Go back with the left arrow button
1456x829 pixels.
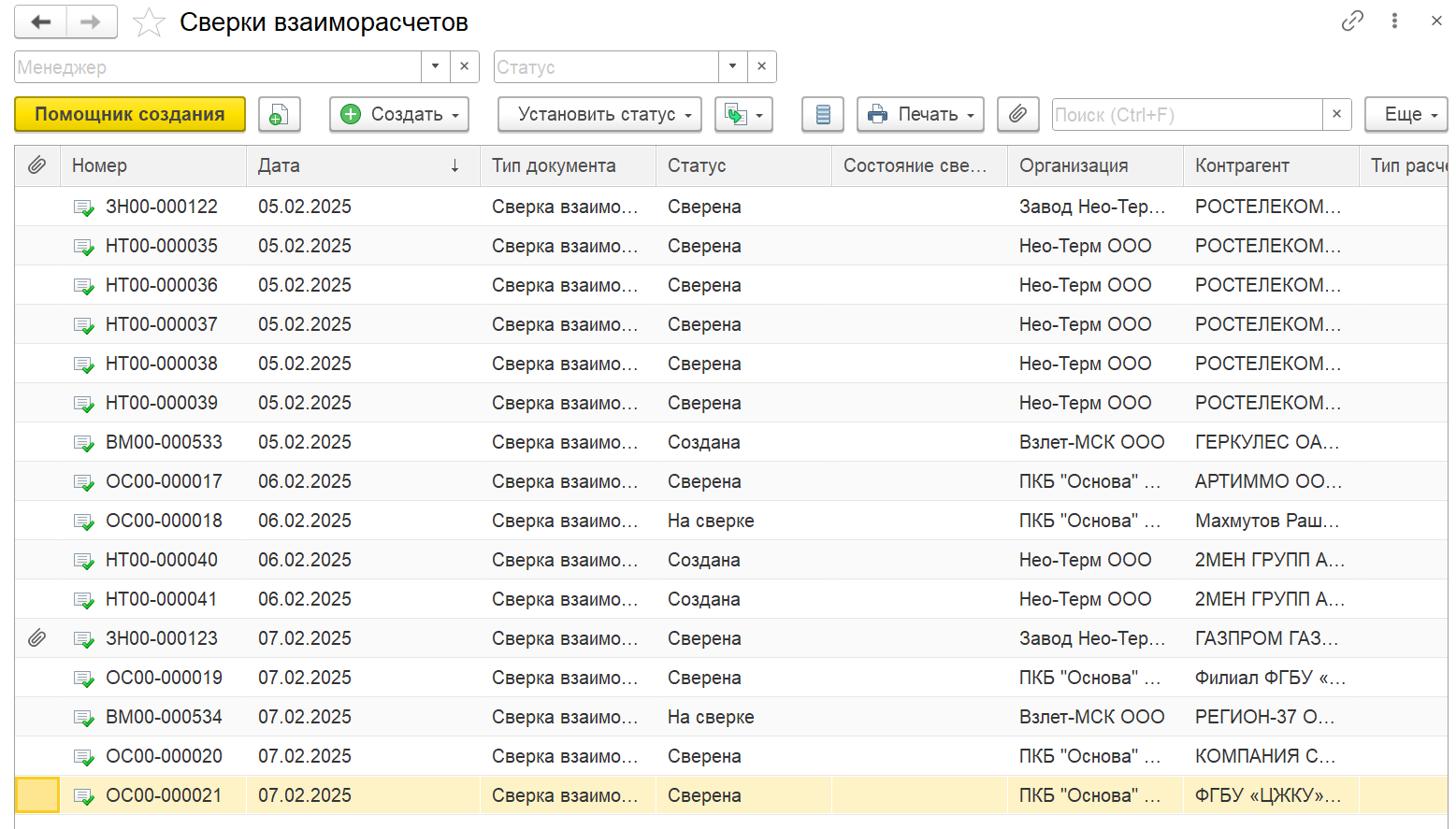[x=40, y=21]
